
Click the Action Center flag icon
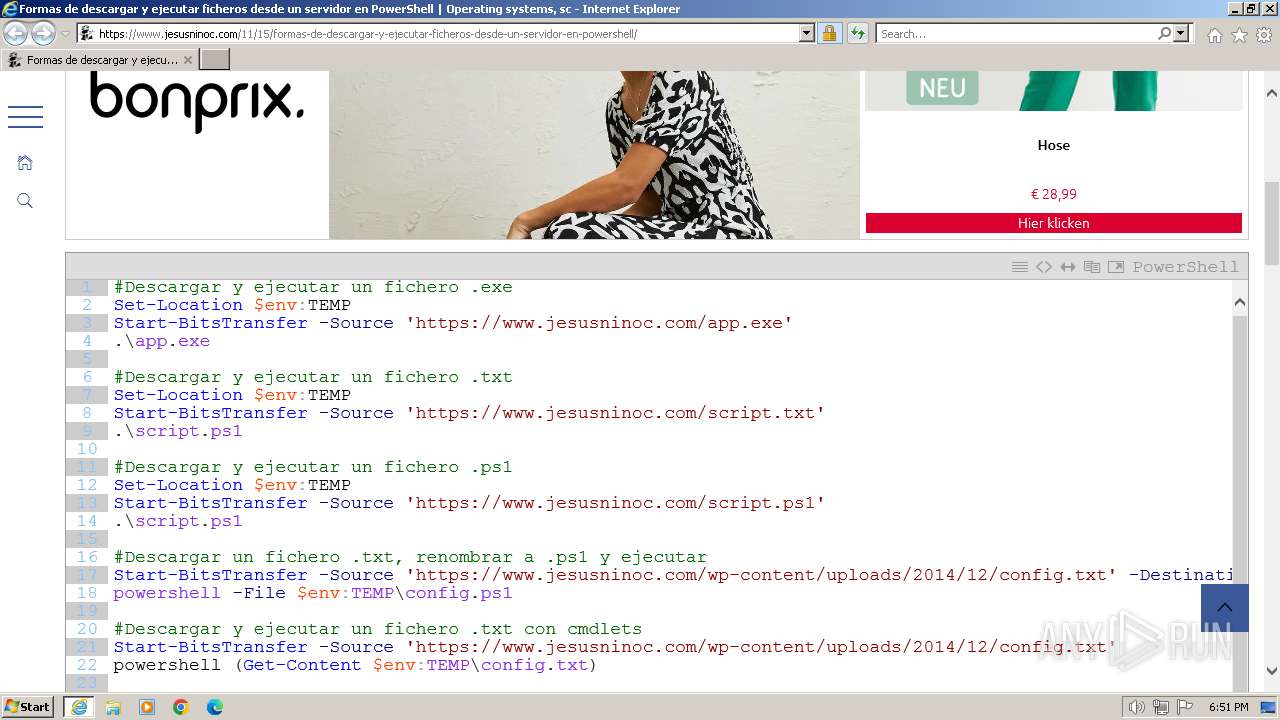pos(1184,707)
